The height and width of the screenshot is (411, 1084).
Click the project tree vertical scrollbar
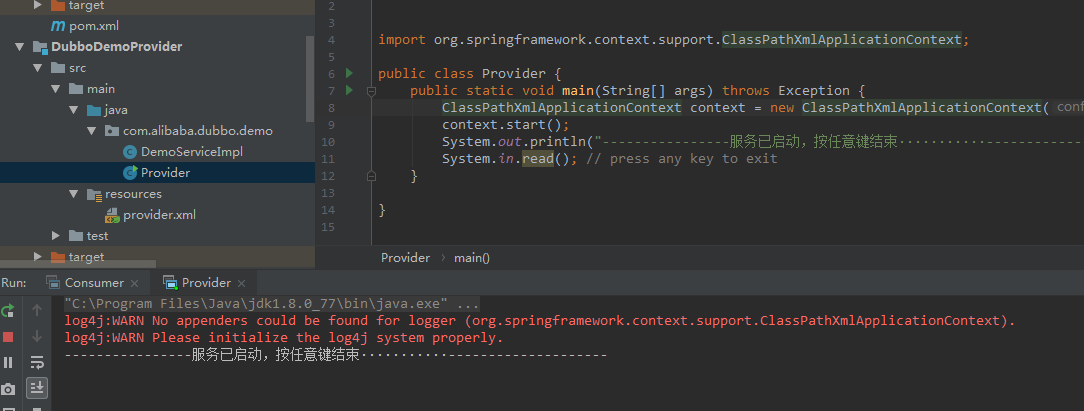pos(310,79)
